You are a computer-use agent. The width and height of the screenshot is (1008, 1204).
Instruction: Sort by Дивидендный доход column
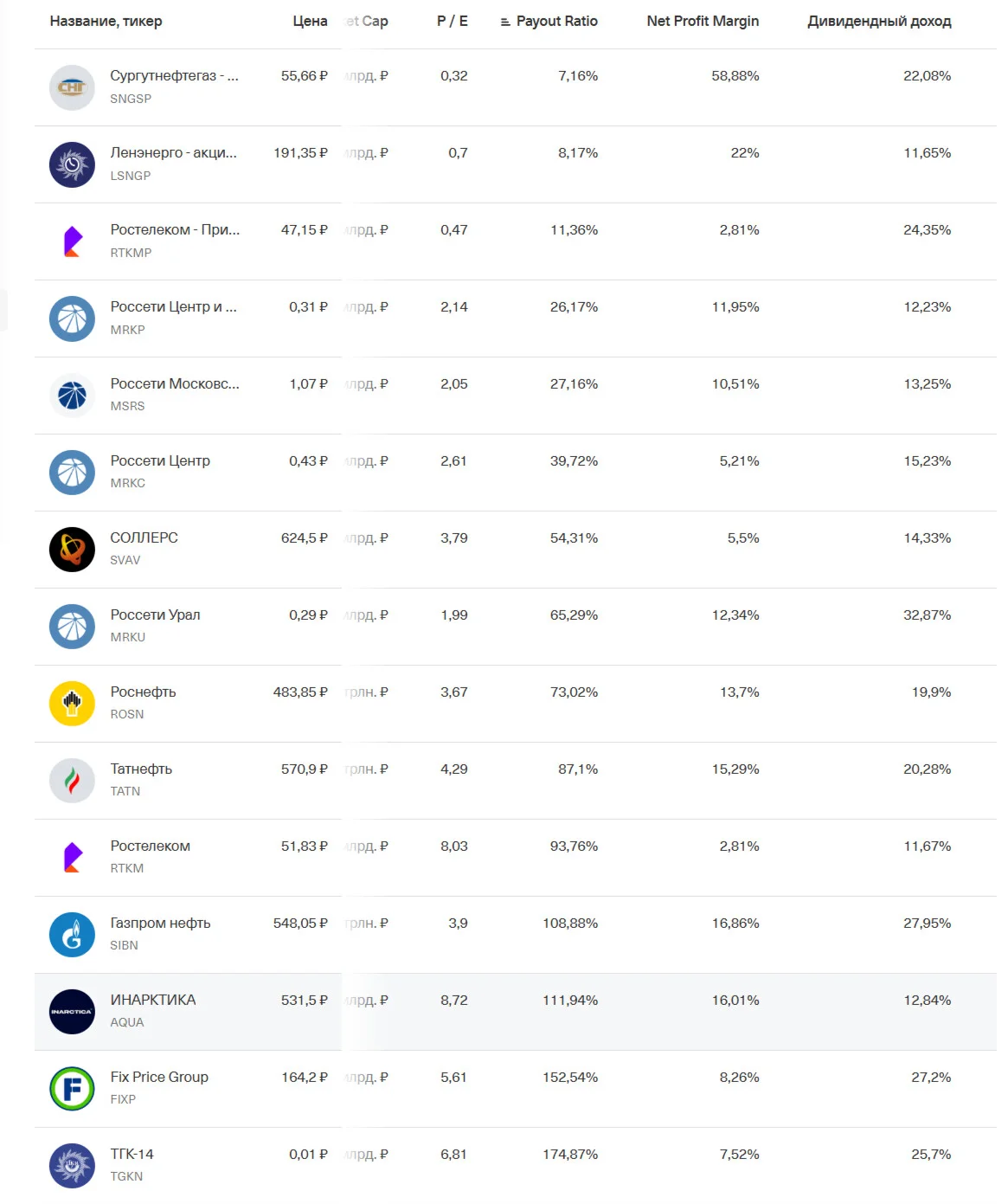879,21
